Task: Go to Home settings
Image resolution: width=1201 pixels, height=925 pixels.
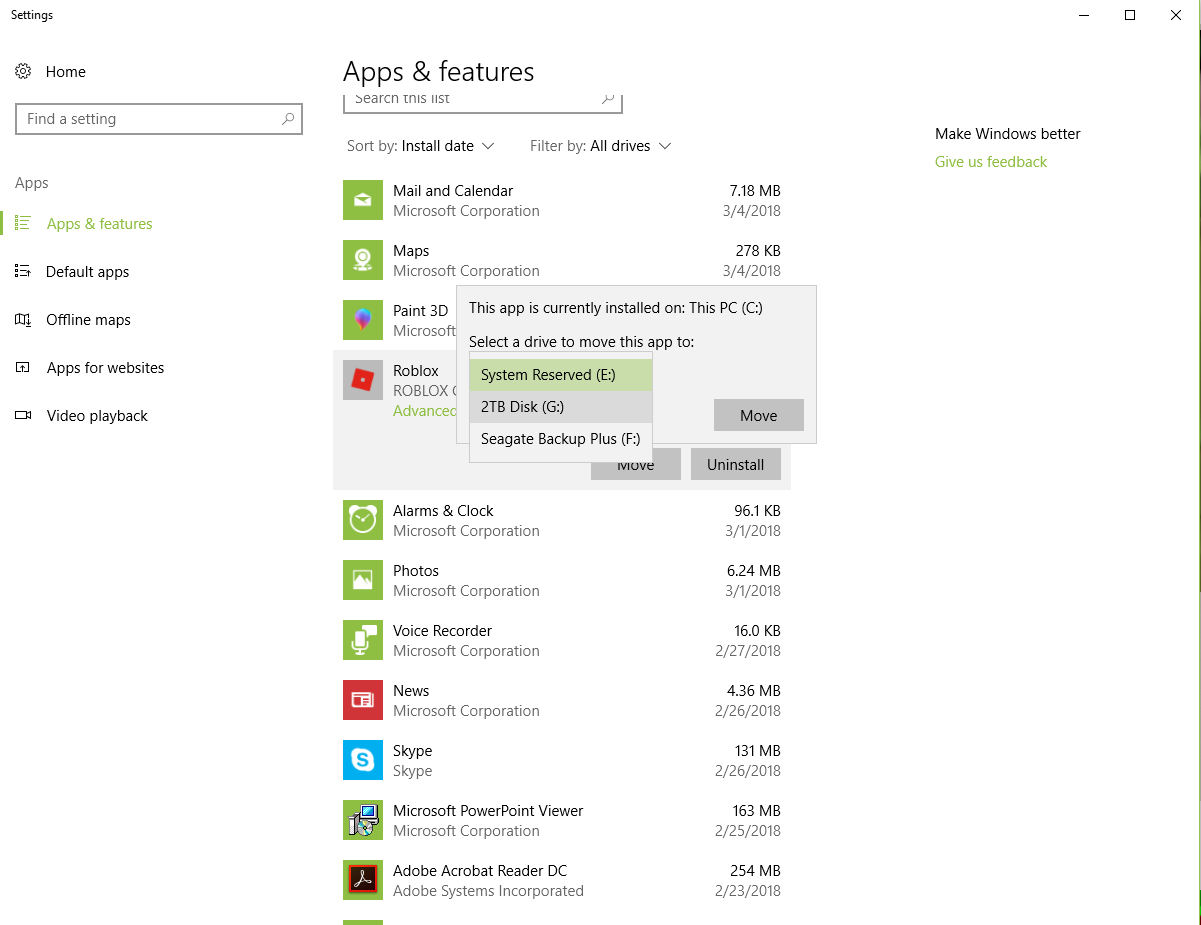Action: click(x=66, y=72)
